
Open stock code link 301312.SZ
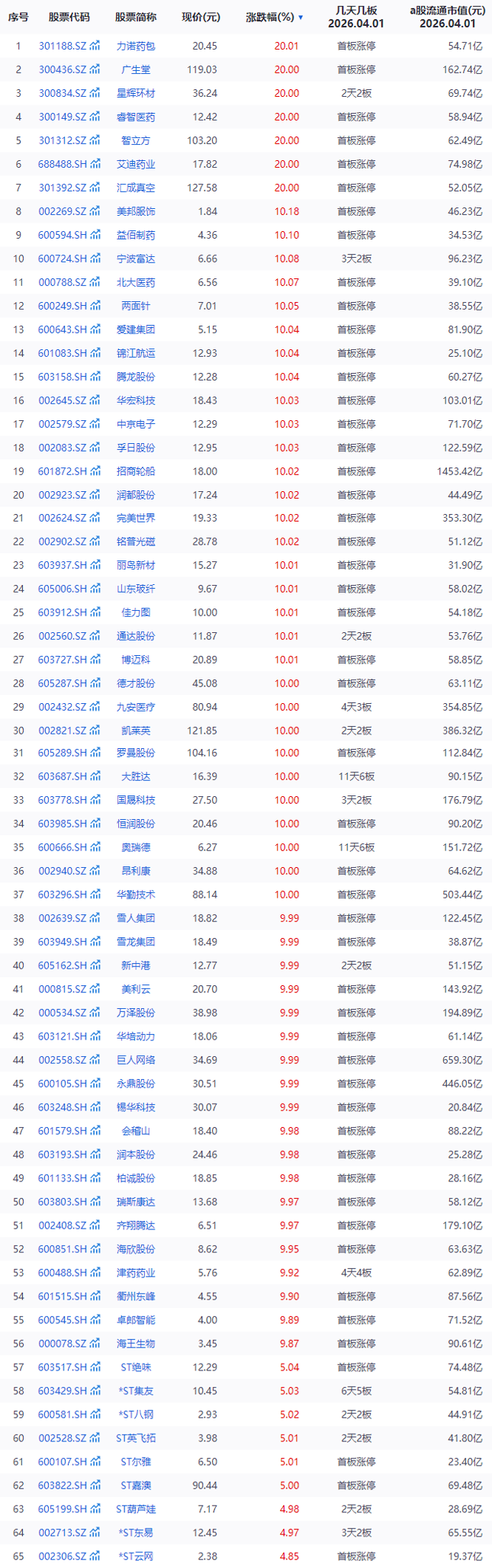63,141
